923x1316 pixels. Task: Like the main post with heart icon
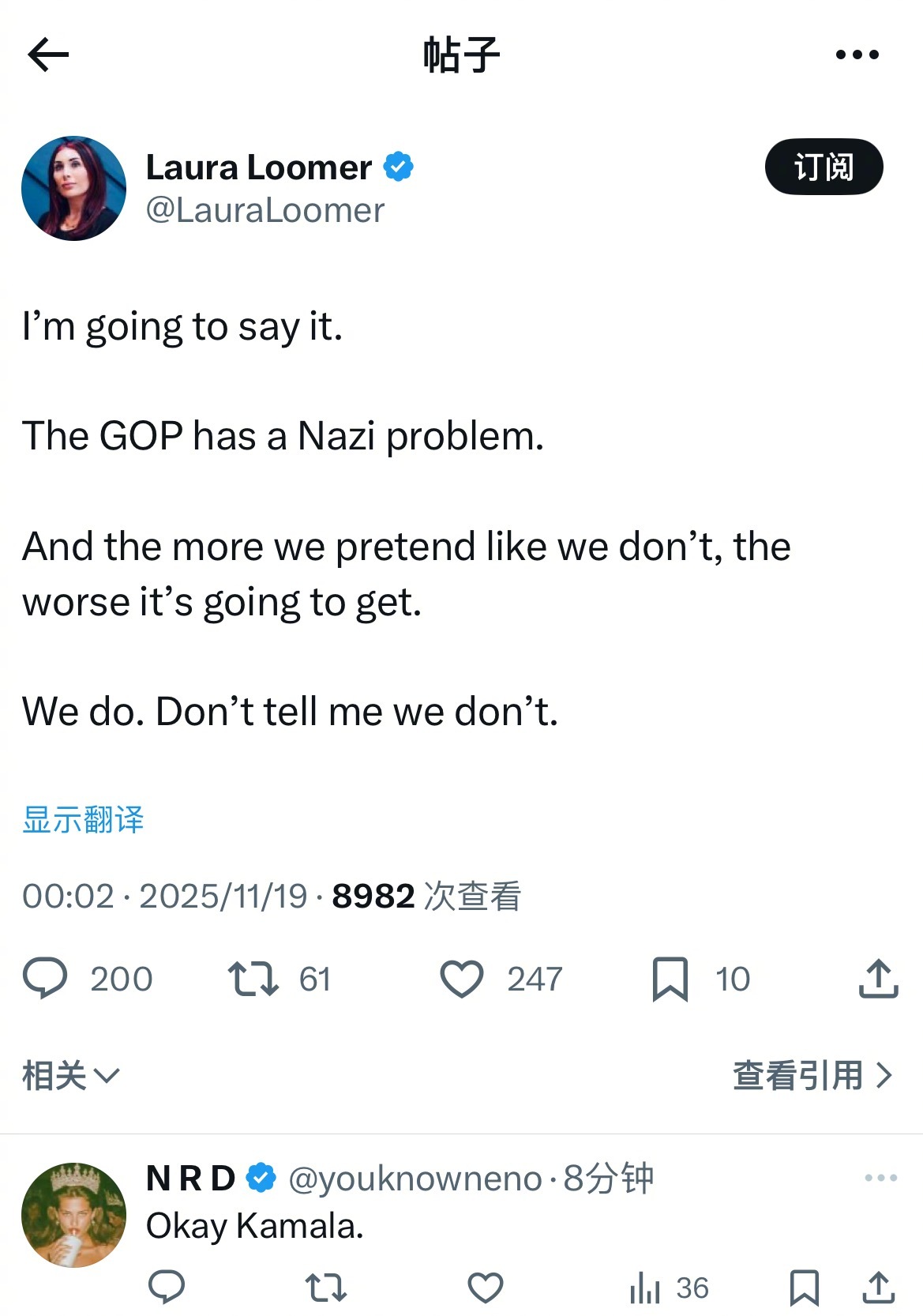[461, 979]
